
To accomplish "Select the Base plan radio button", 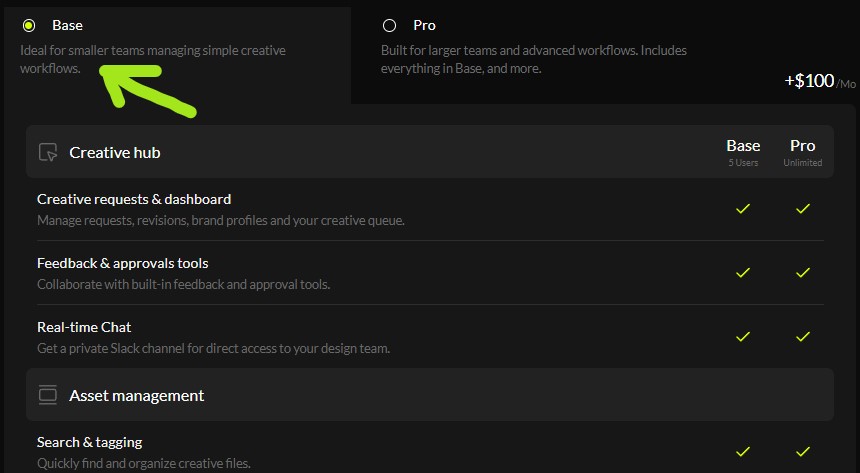I will [29, 25].
